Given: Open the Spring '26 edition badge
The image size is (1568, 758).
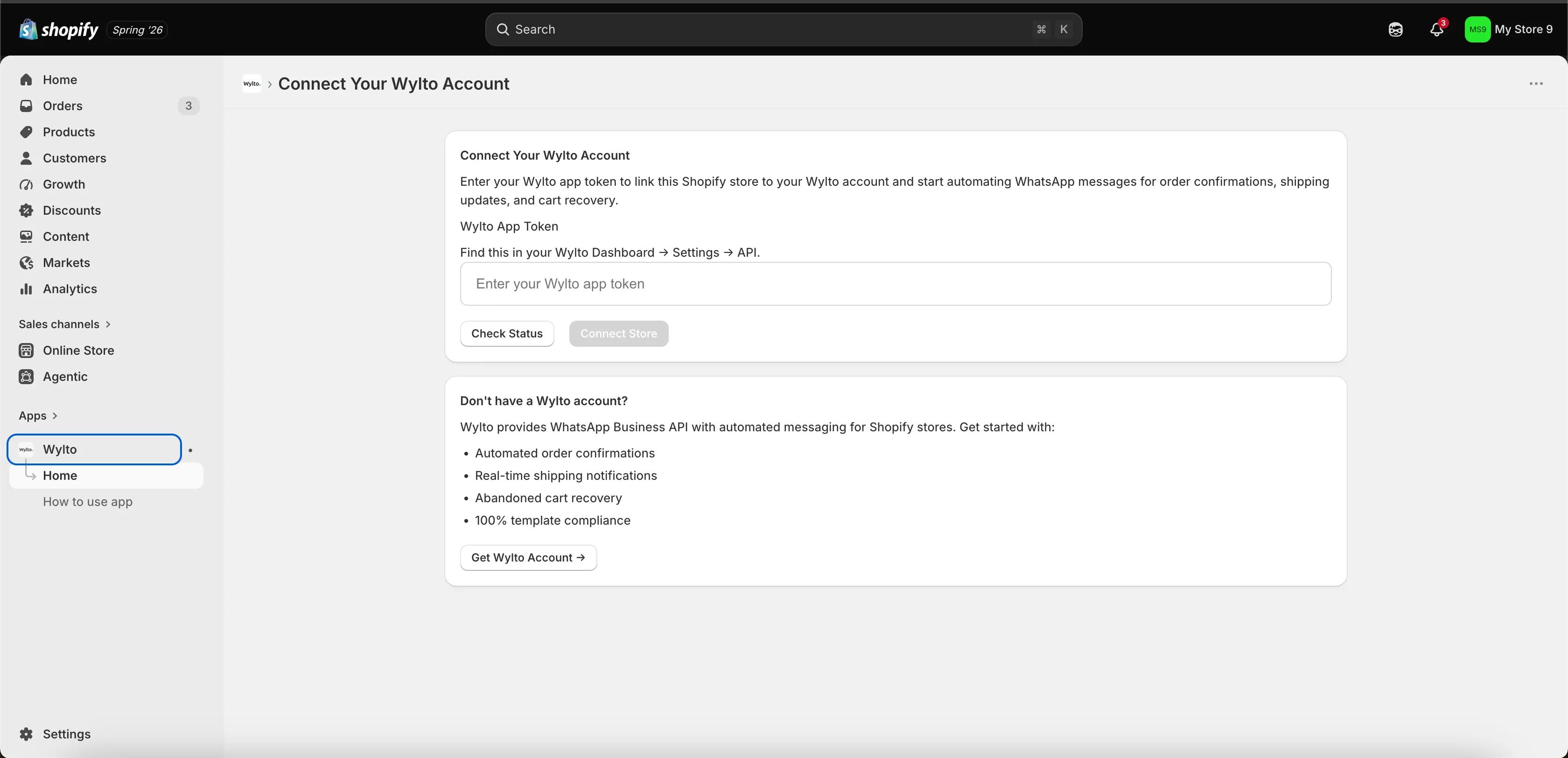Looking at the screenshot, I should 138,30.
